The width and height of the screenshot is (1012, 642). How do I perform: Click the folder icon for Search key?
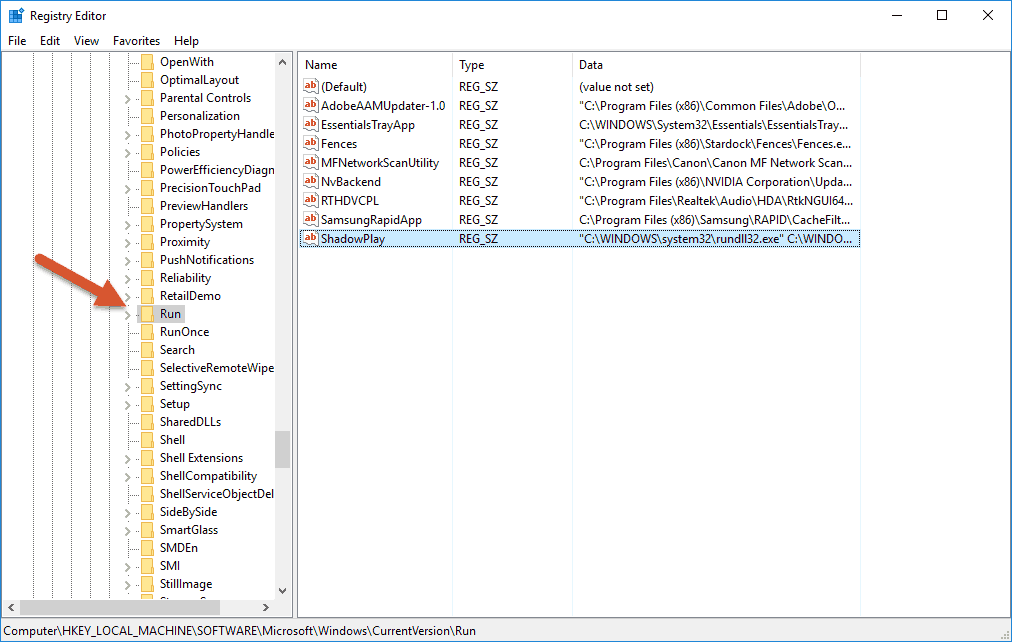pos(147,350)
